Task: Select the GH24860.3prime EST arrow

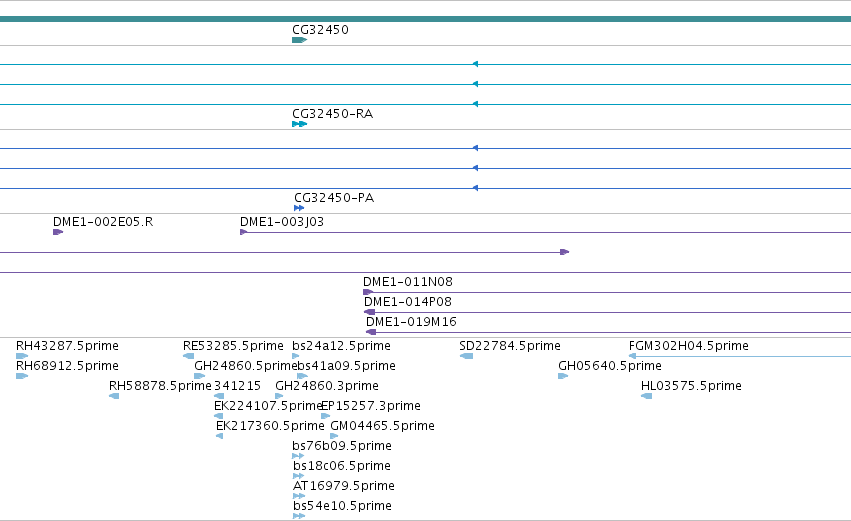Action: pyautogui.click(x=280, y=397)
